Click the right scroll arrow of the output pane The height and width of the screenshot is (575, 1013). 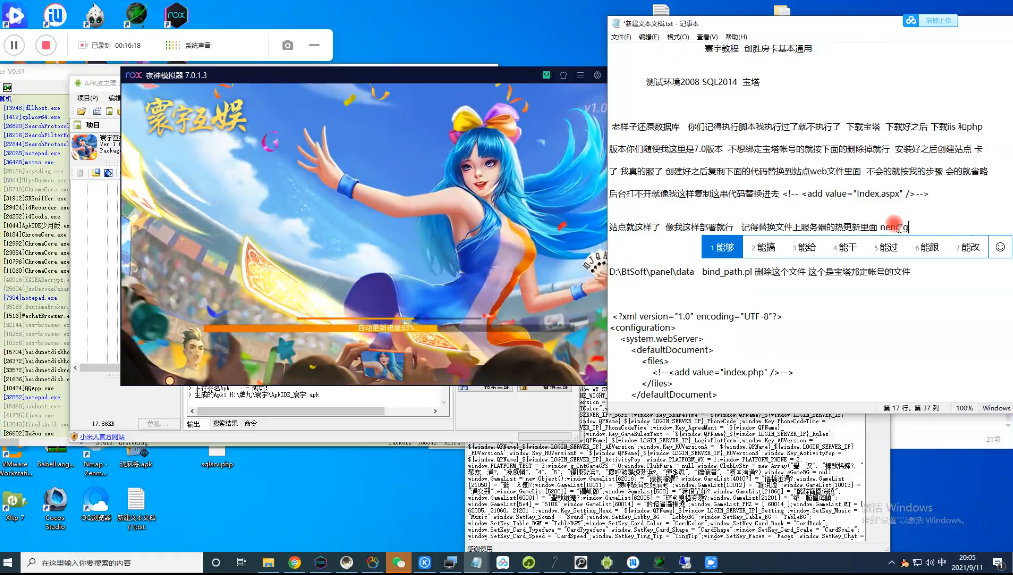(x=435, y=411)
